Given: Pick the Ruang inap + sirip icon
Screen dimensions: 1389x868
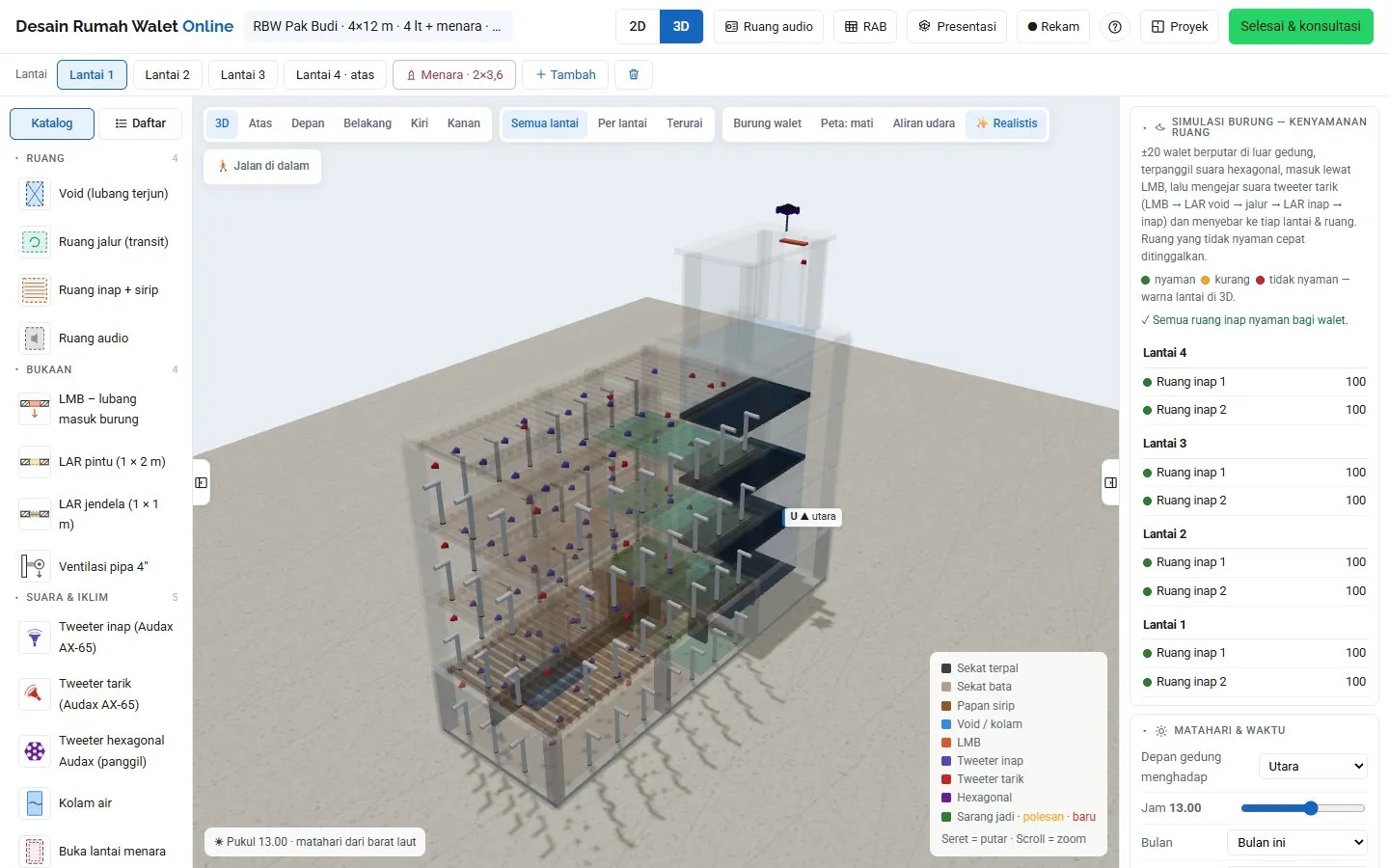Looking at the screenshot, I should (35, 290).
